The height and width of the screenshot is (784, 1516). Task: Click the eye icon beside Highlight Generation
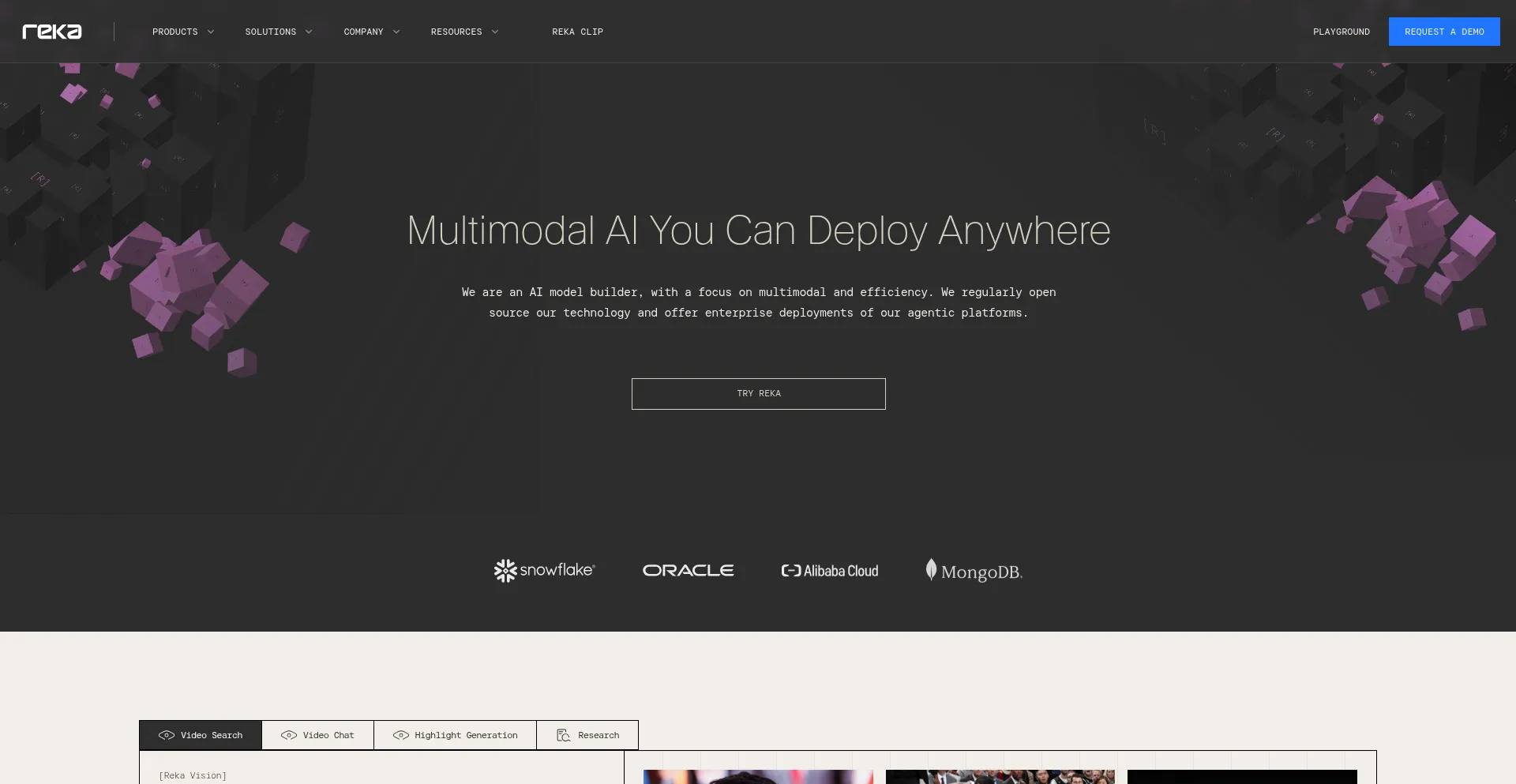tap(401, 735)
